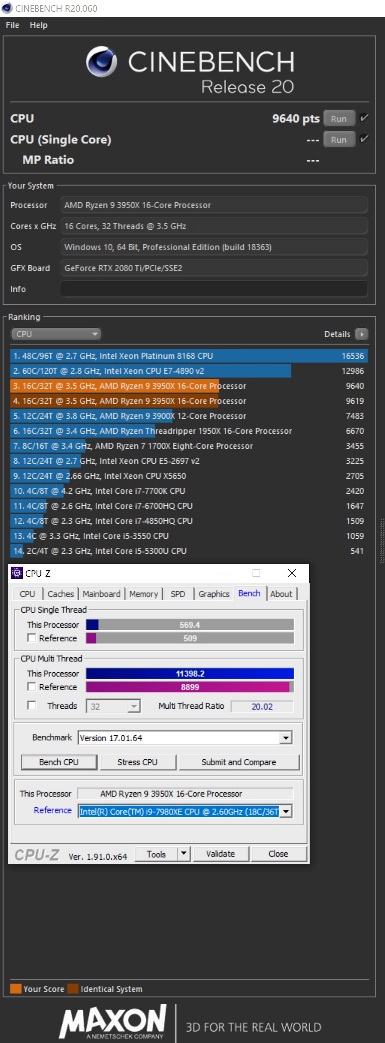Screen dimensions: 385x1043
Task: Open the About tab in CPU-Z
Action: click(x=281, y=594)
